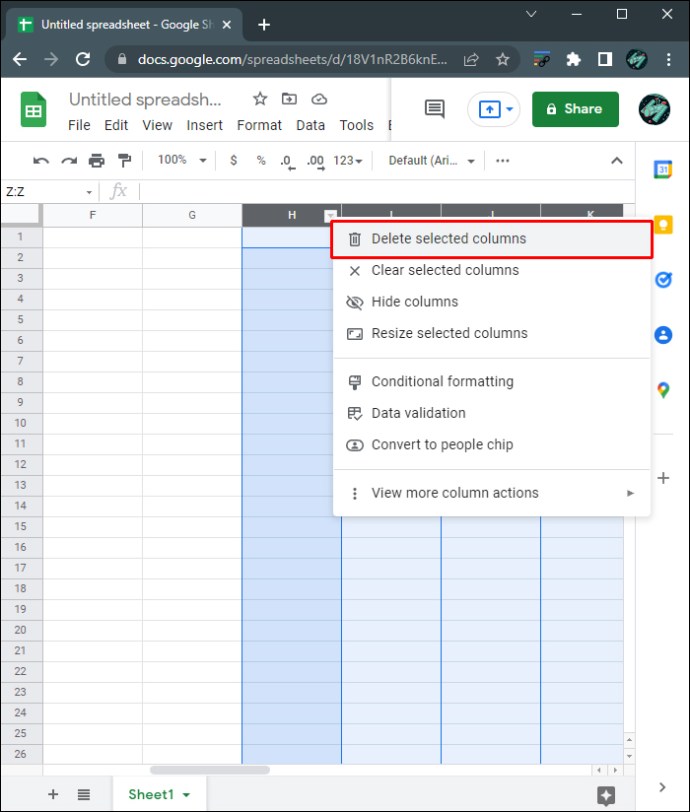Open comment history speech bubble icon
The image size is (690, 812).
[x=434, y=109]
